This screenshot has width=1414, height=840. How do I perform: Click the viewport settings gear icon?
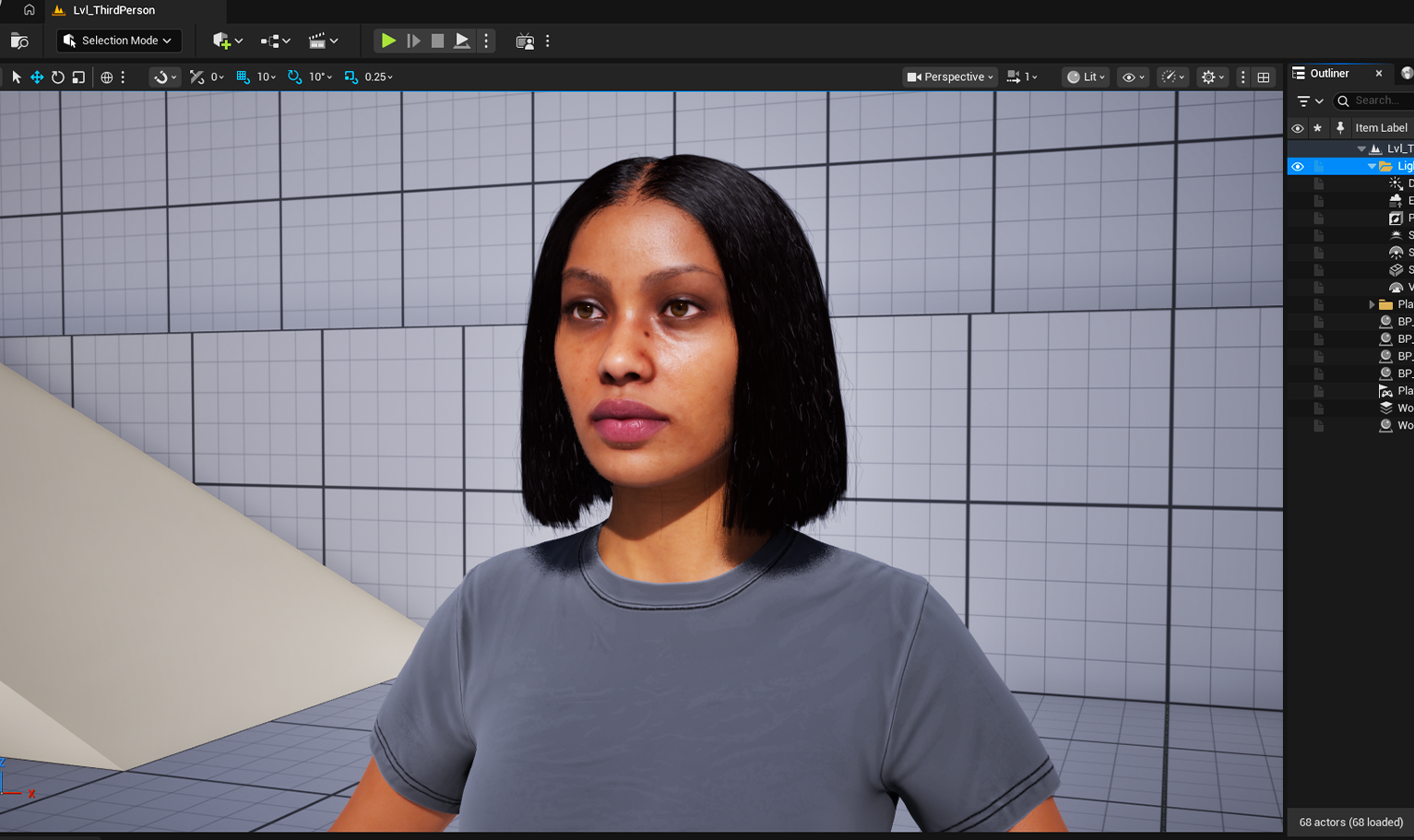pos(1211,77)
